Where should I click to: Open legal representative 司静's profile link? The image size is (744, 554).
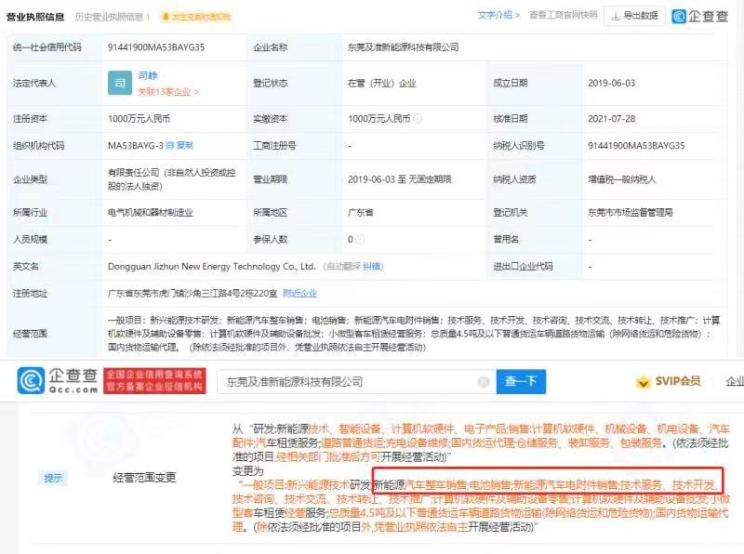148,76
